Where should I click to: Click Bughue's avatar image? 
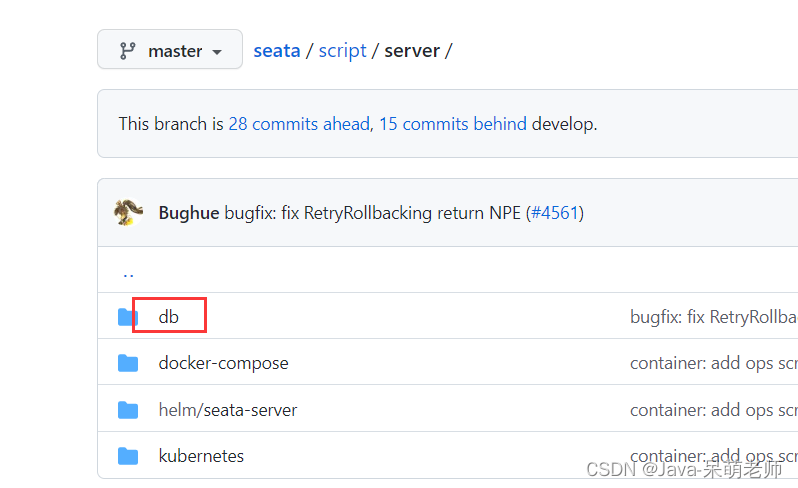click(128, 212)
